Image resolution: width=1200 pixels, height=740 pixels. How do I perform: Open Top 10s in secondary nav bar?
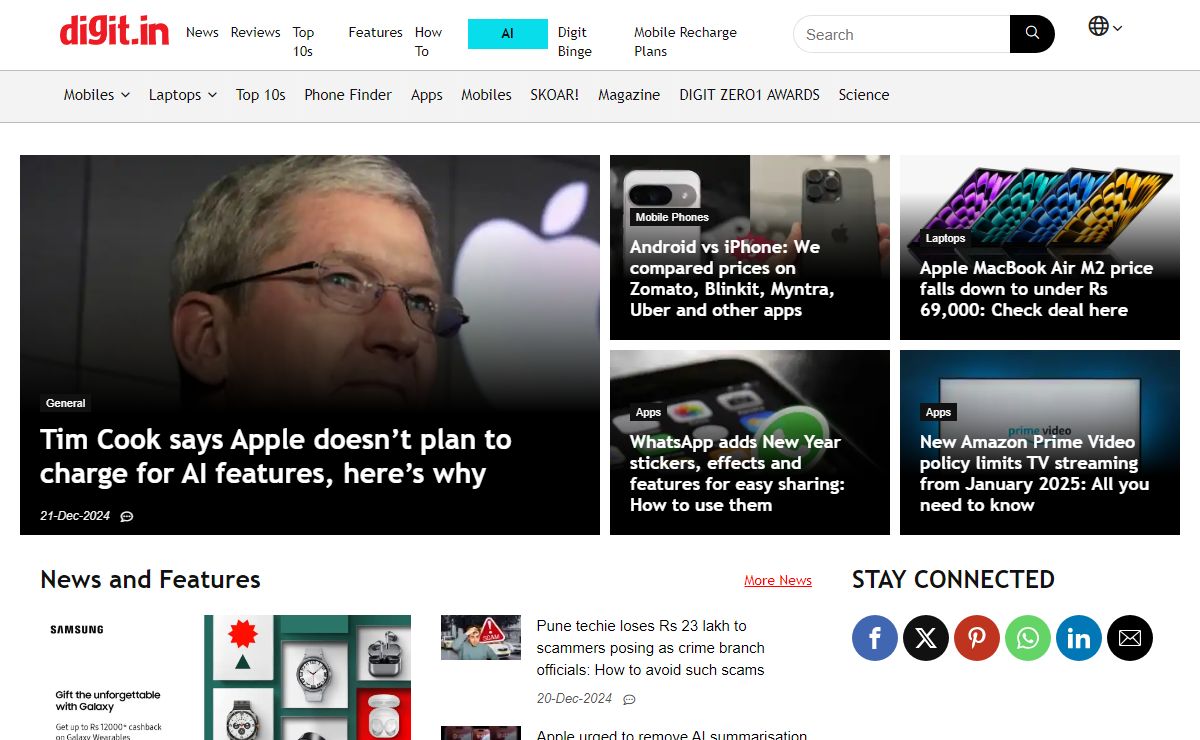[x=261, y=95]
